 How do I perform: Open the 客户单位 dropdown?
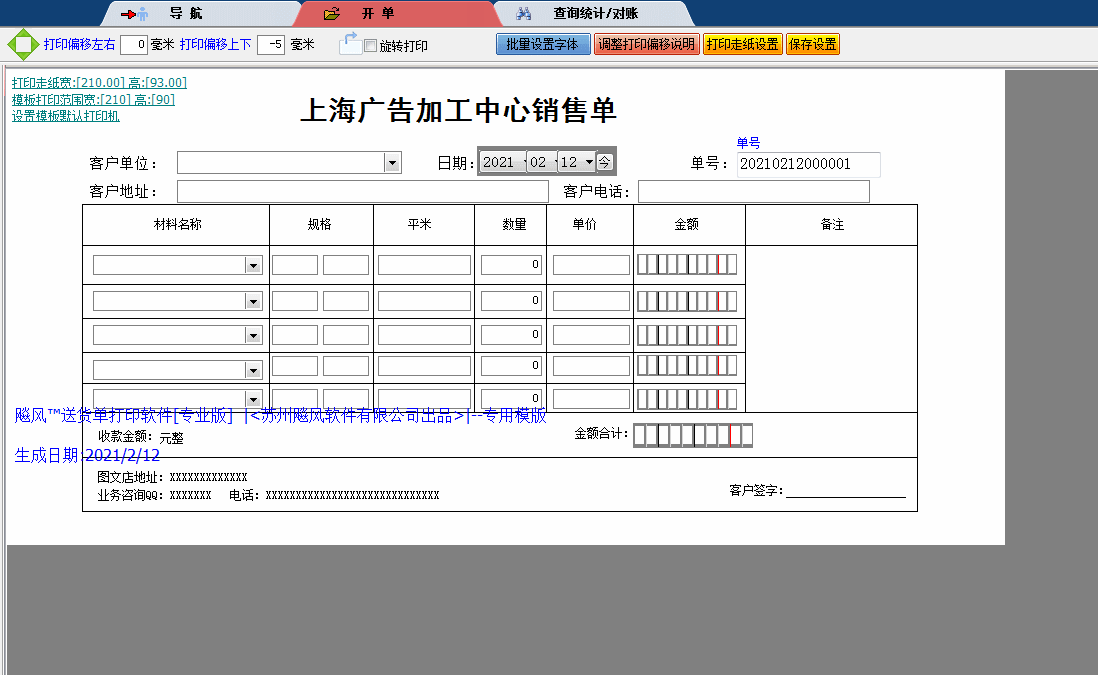pyautogui.click(x=392, y=162)
